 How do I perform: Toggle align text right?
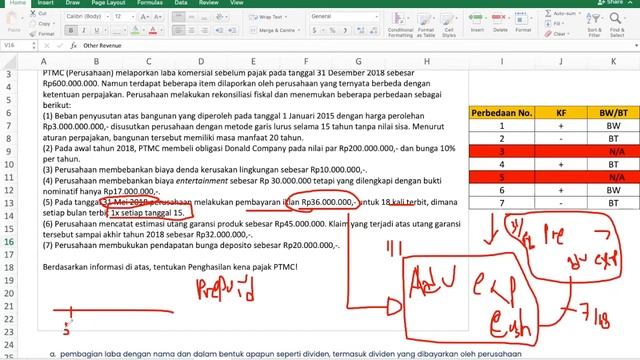click(204, 31)
